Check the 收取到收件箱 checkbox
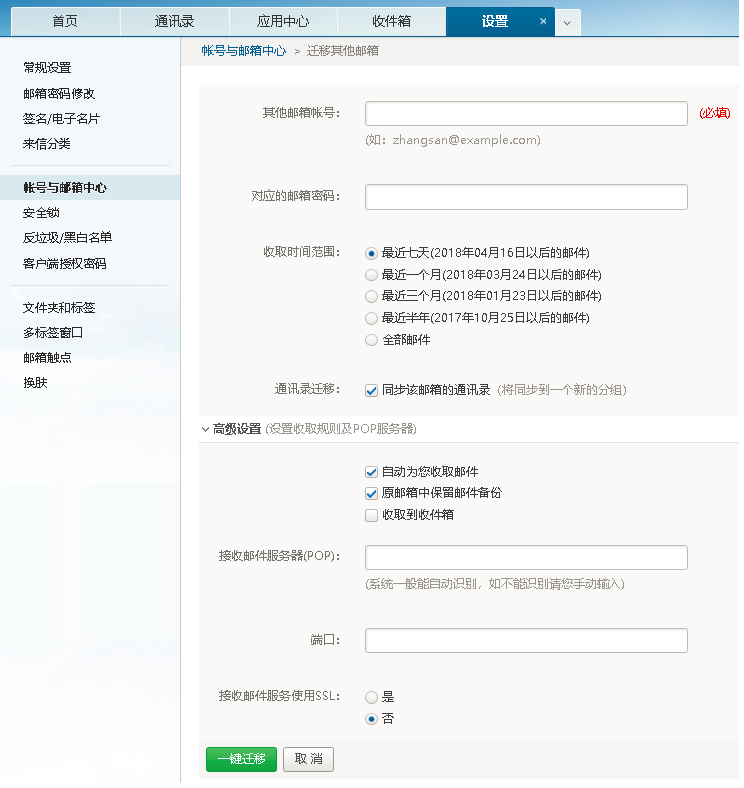Viewport: 744px width, 788px height. (x=372, y=515)
